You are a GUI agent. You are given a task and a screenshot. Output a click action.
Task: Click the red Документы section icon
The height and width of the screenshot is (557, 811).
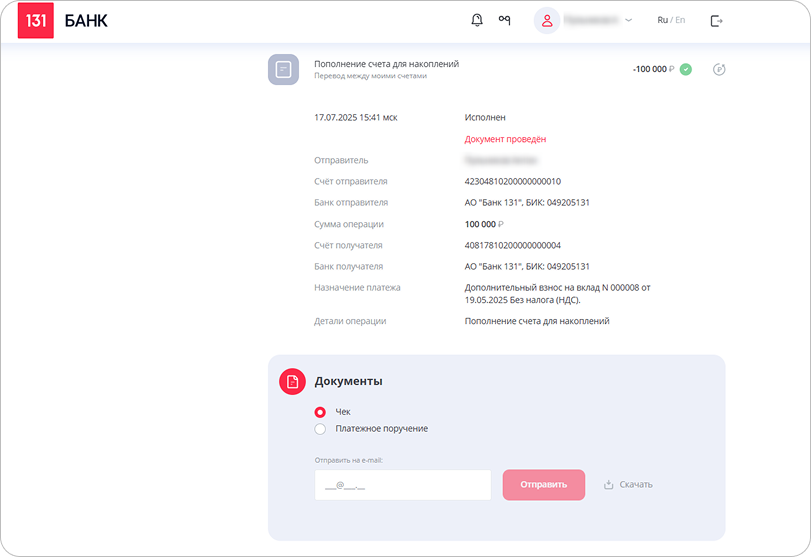pyautogui.click(x=291, y=381)
